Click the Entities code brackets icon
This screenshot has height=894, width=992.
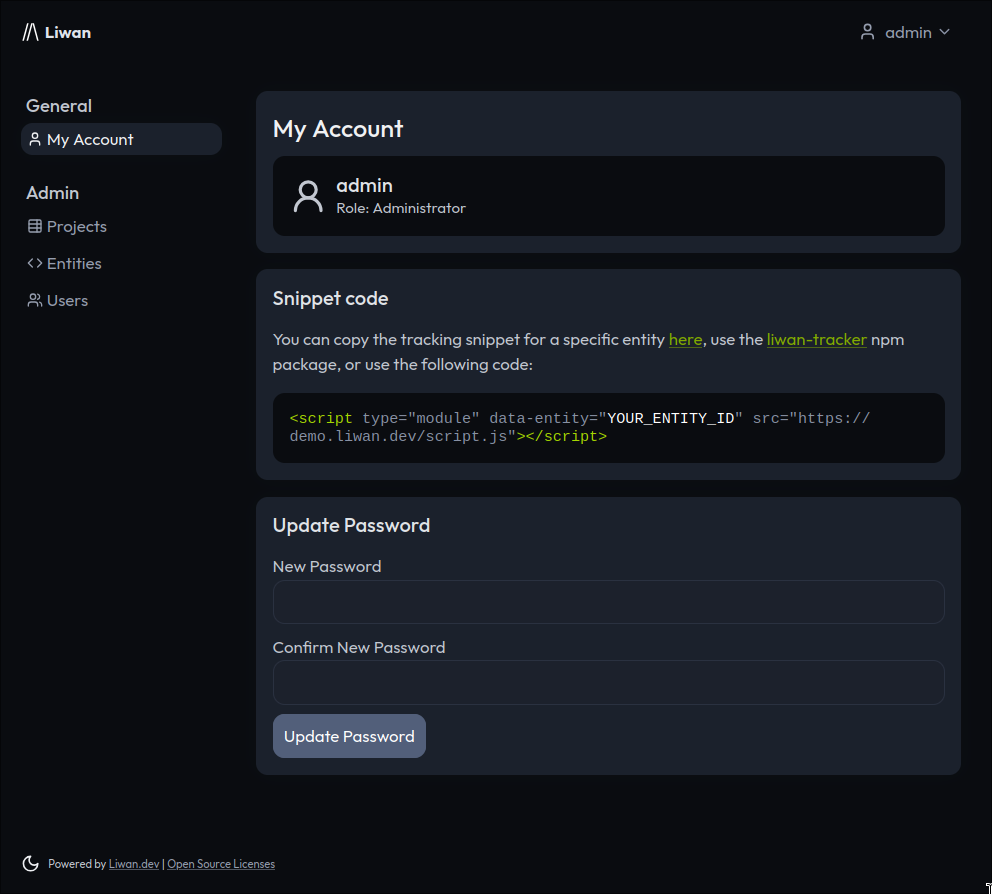click(x=35, y=263)
